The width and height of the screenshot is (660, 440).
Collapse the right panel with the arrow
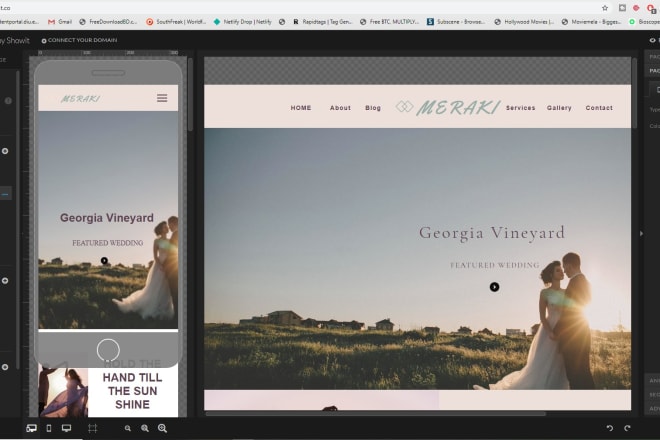[641, 233]
